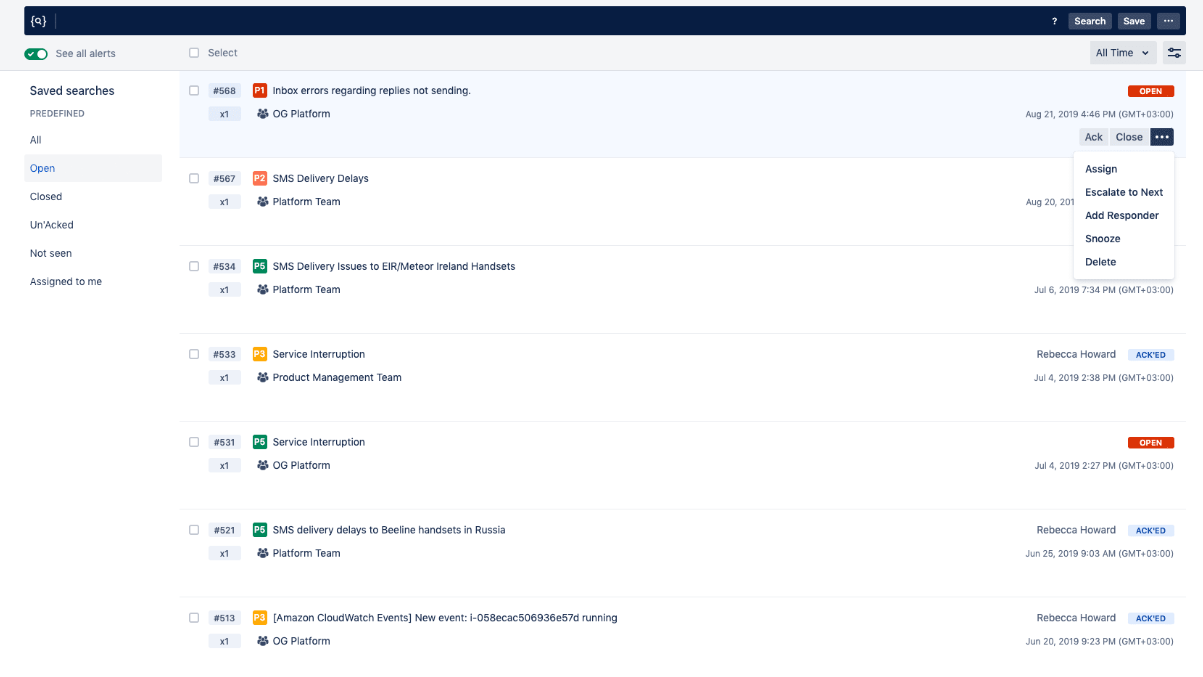
Task: Click the OPEN status tag on alert #531
Action: [1150, 442]
